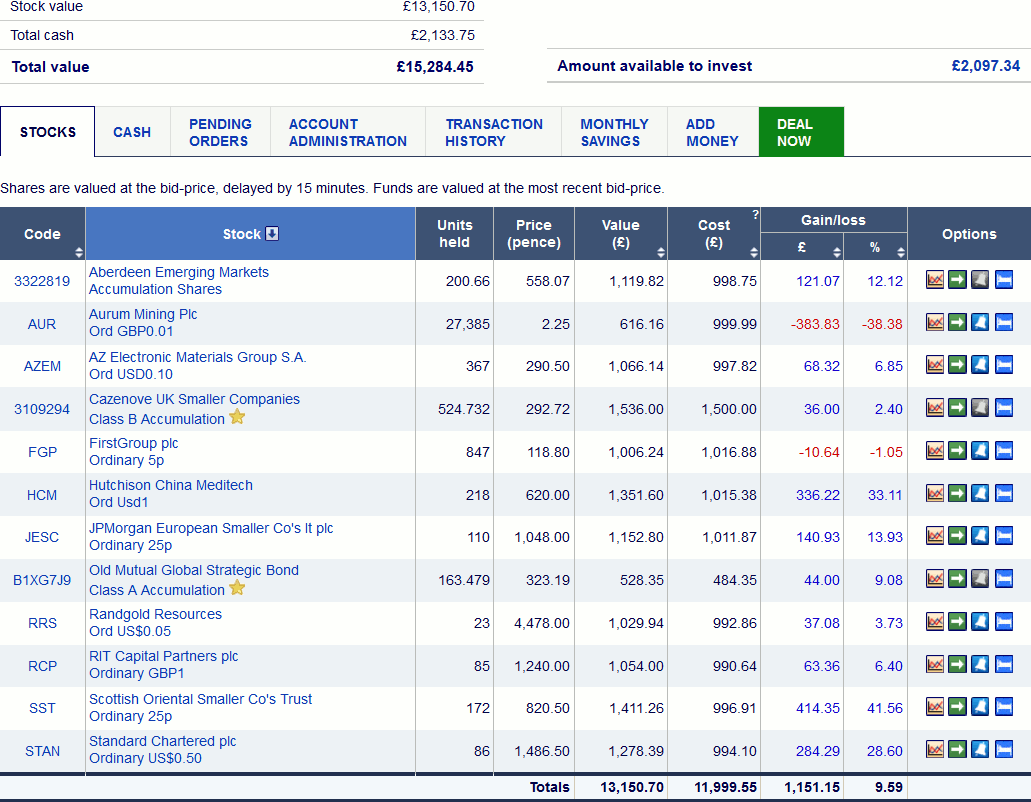1031x802 pixels.
Task: Sort the table by the Code column arrows
Action: click(79, 252)
